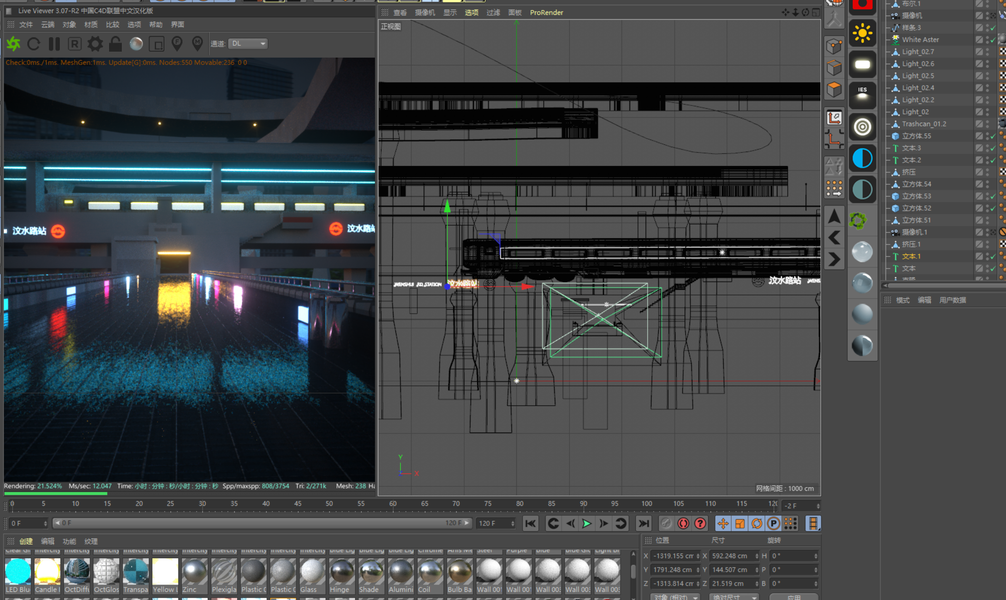Select the points mode cube icon
This screenshot has height=600, width=1006.
pyautogui.click(x=834, y=46)
